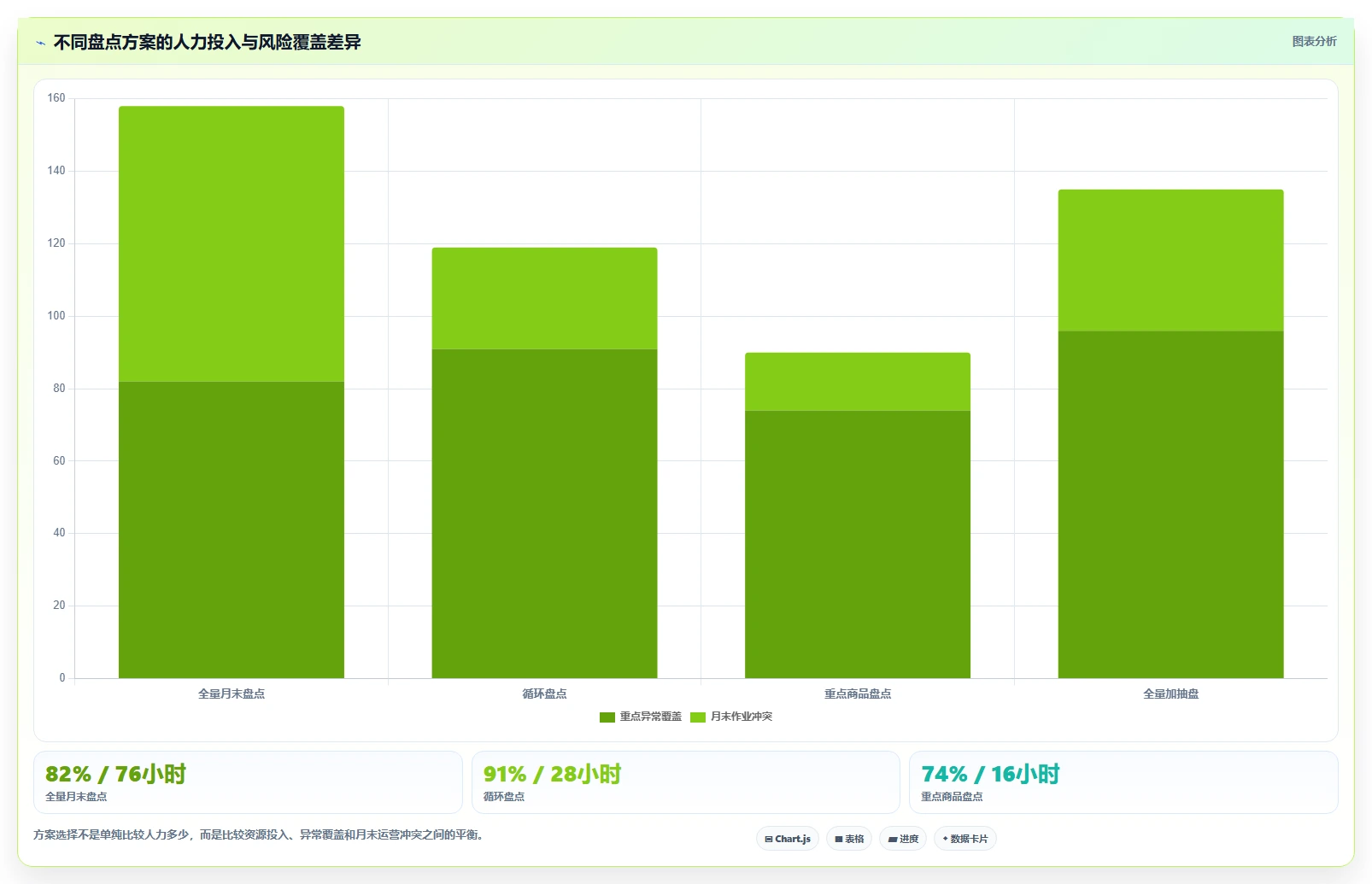Click light green bar segment of 全量月末盘点

tap(232, 244)
